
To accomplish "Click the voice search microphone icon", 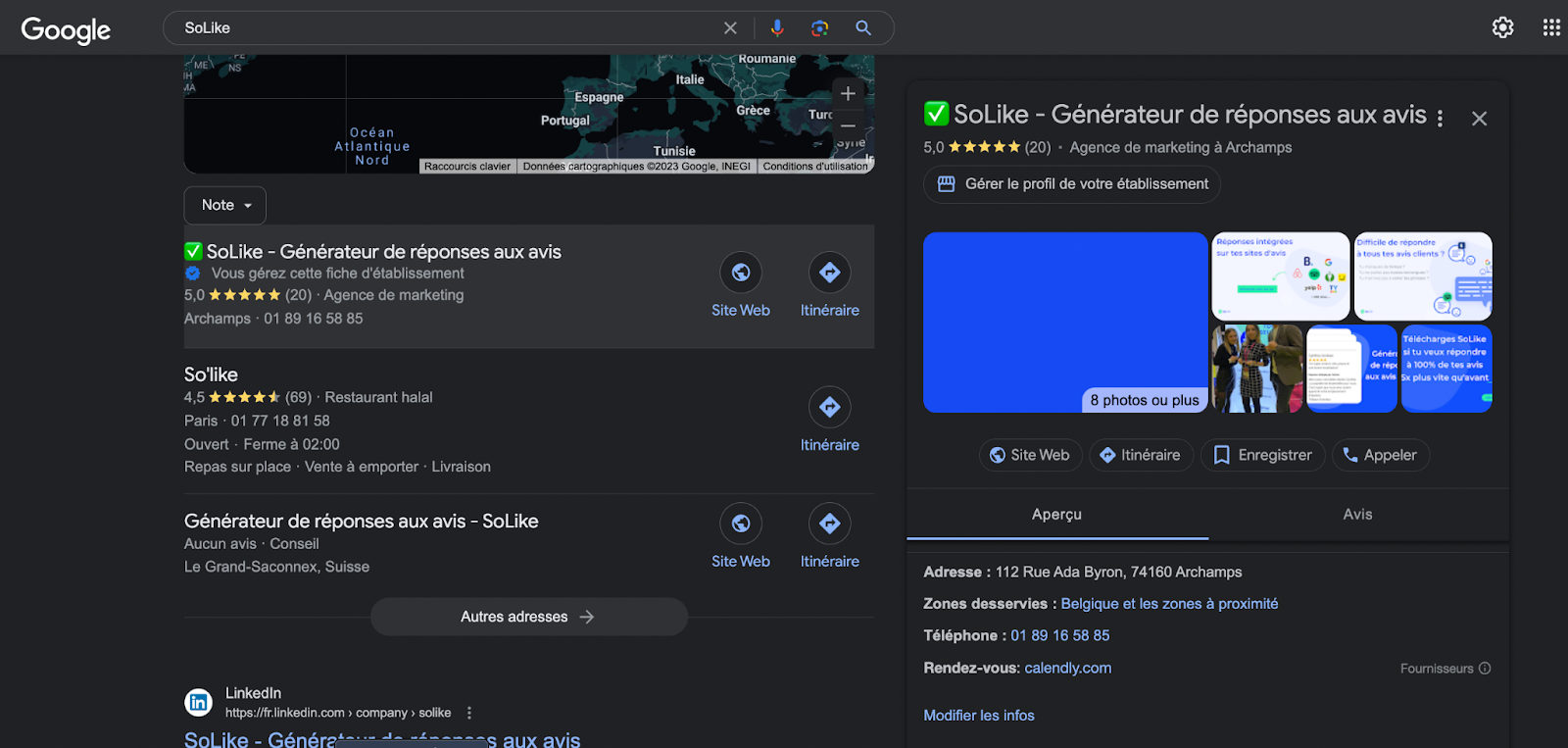I will [x=777, y=28].
